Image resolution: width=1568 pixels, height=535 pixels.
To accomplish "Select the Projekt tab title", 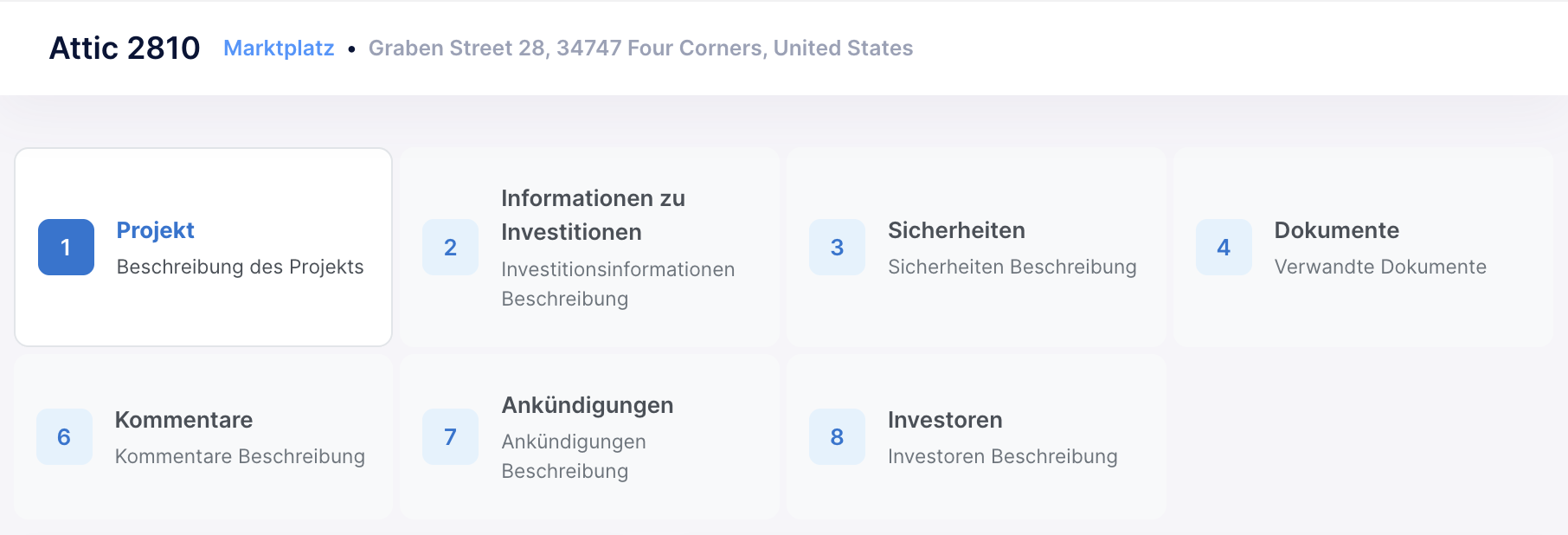I will (x=156, y=230).
